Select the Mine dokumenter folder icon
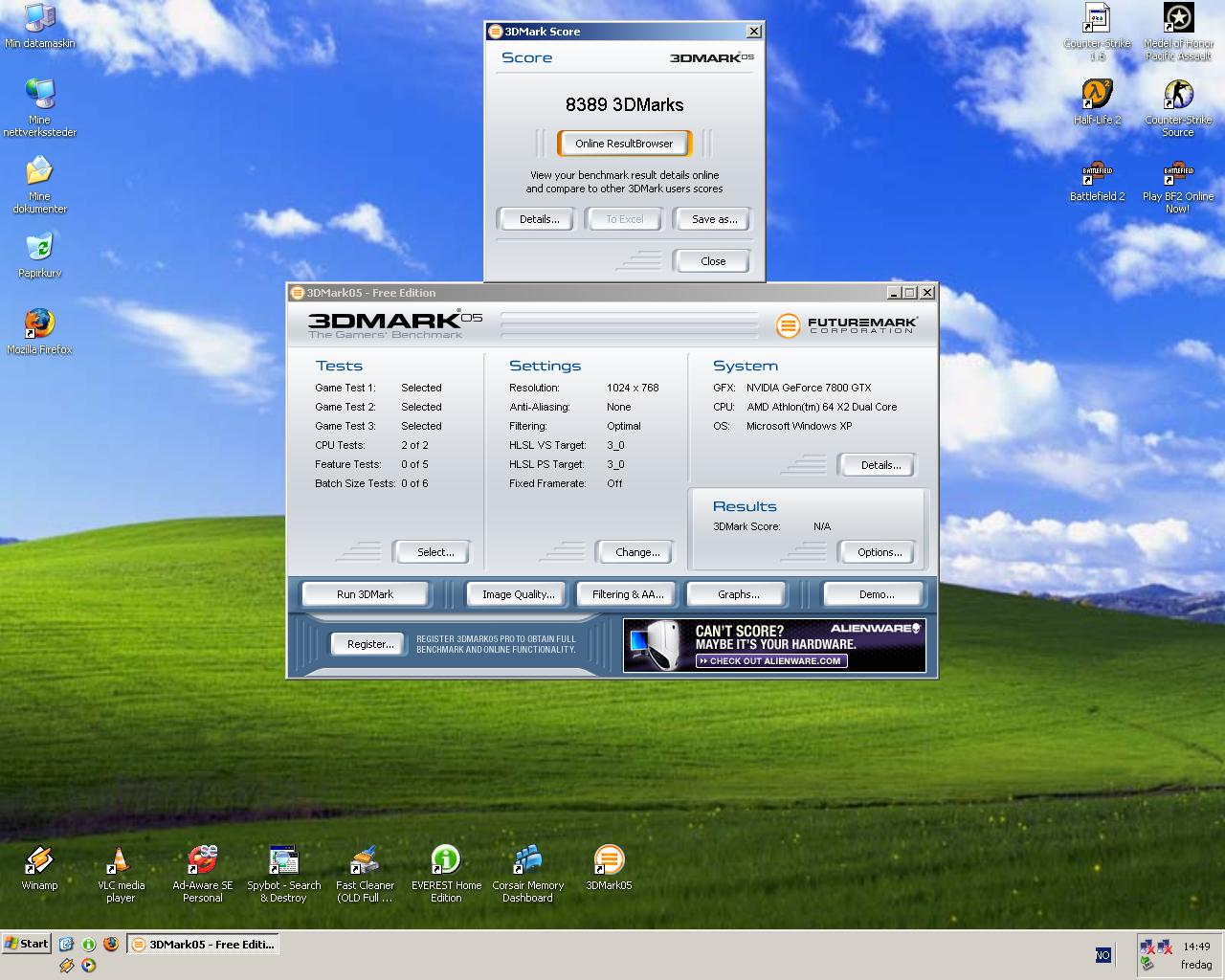This screenshot has width=1225, height=980. point(39,185)
